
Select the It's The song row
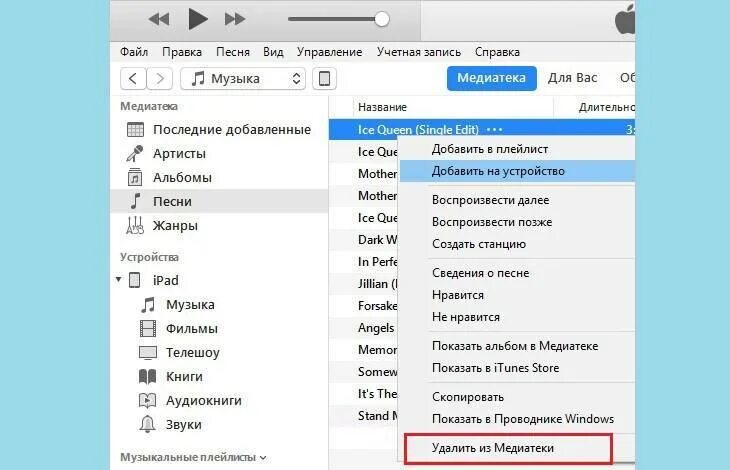pos(364,394)
